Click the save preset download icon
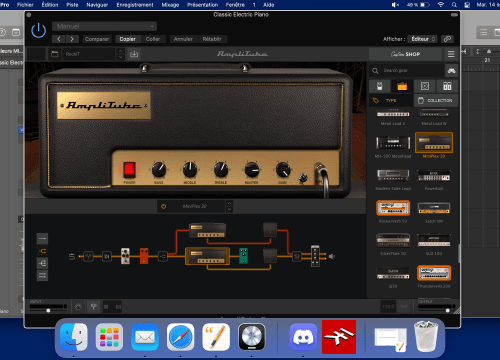The width and height of the screenshot is (500, 360). 134,54
